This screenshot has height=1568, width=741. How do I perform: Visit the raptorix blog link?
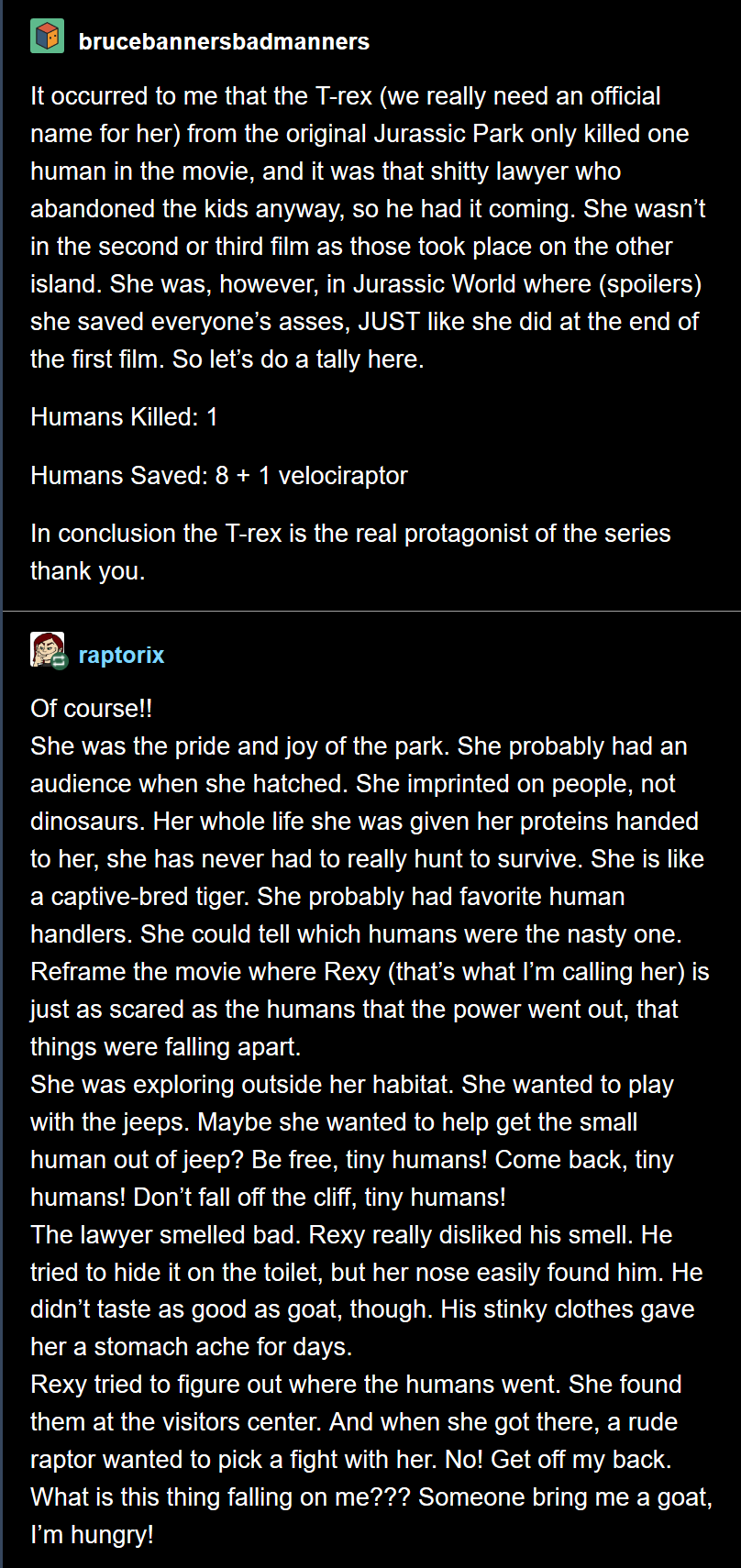[121, 655]
